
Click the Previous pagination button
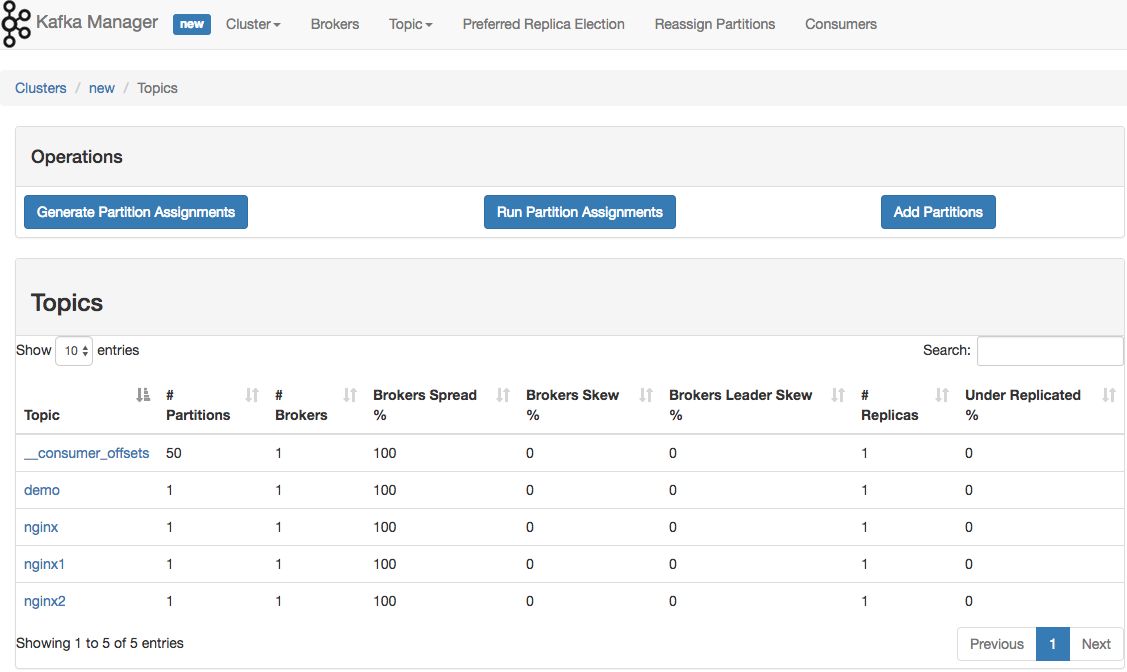pos(997,644)
